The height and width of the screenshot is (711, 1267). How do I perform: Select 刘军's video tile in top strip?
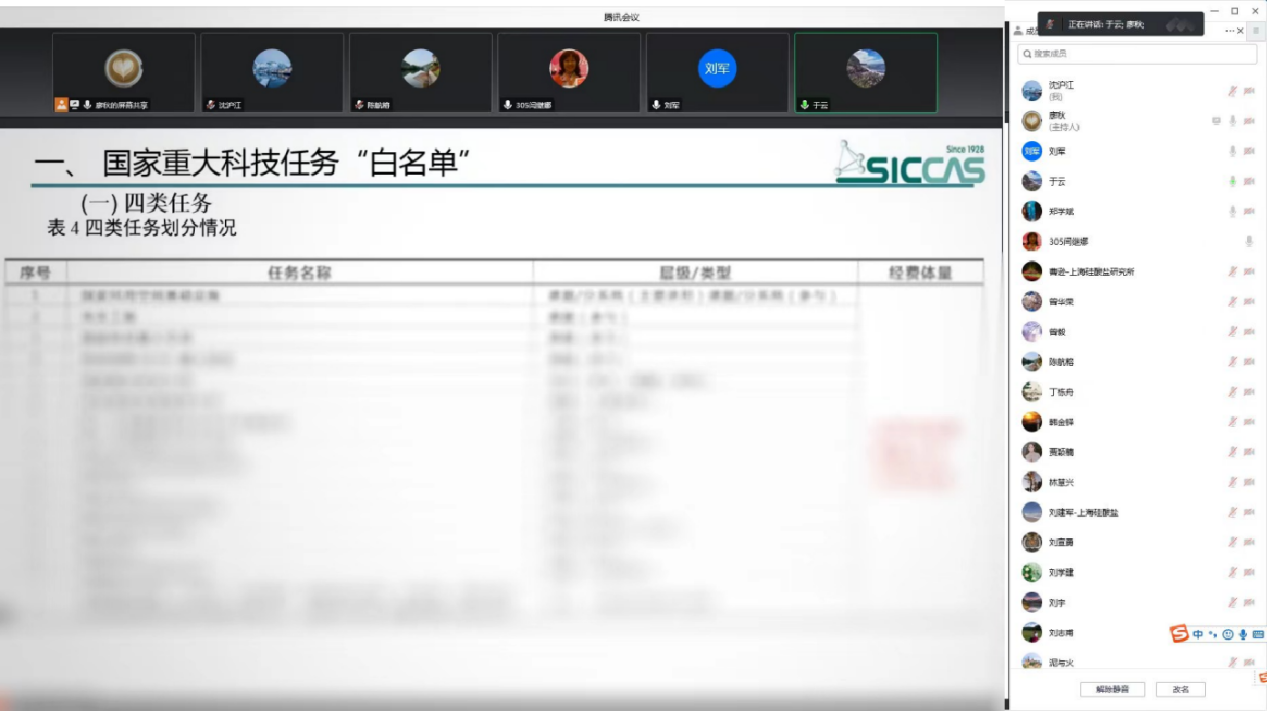coord(717,72)
